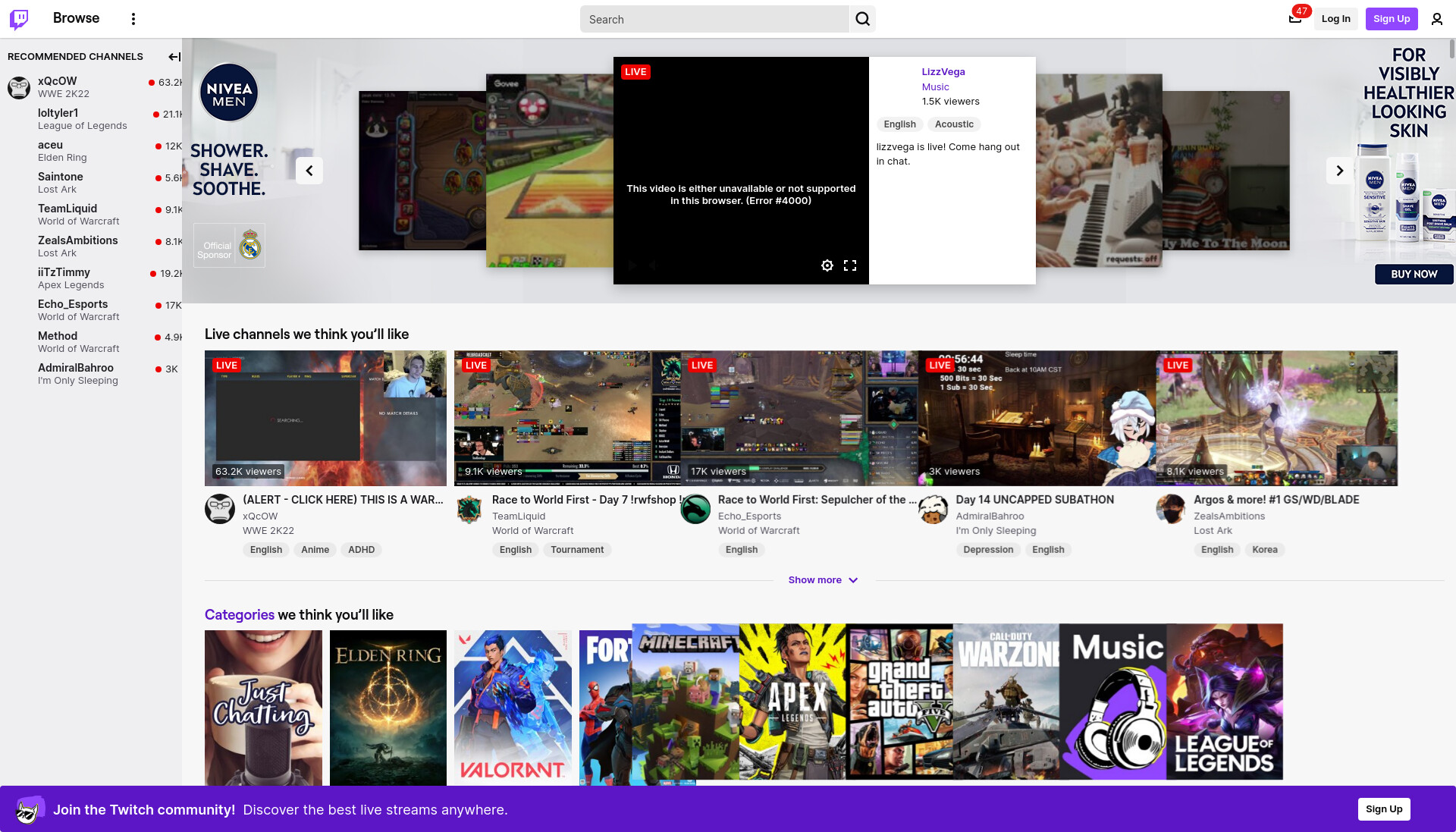Click Real Madrid official sponsor badge
Screen dimensions: 1456x832
(x=229, y=246)
